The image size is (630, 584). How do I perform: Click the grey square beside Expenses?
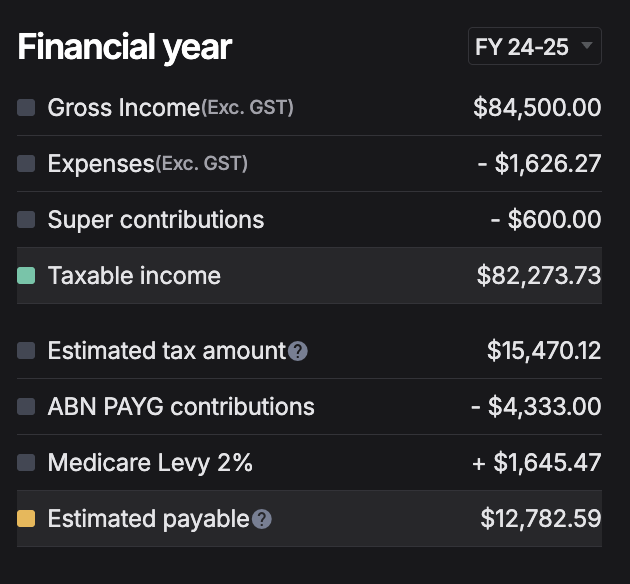click(26, 163)
